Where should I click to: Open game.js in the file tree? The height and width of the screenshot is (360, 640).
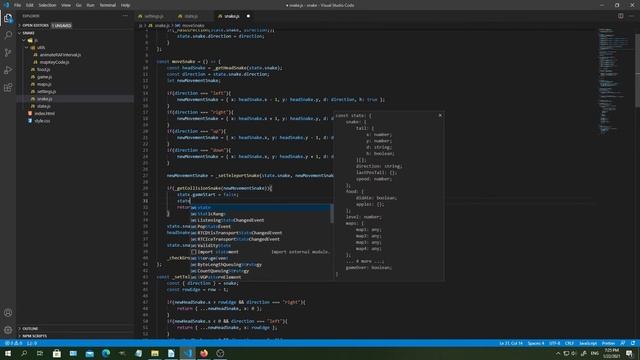(44, 77)
